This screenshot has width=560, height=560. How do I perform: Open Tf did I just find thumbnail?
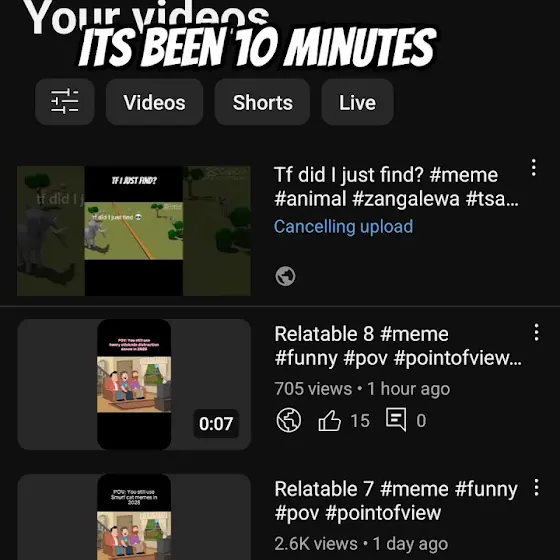pos(134,231)
